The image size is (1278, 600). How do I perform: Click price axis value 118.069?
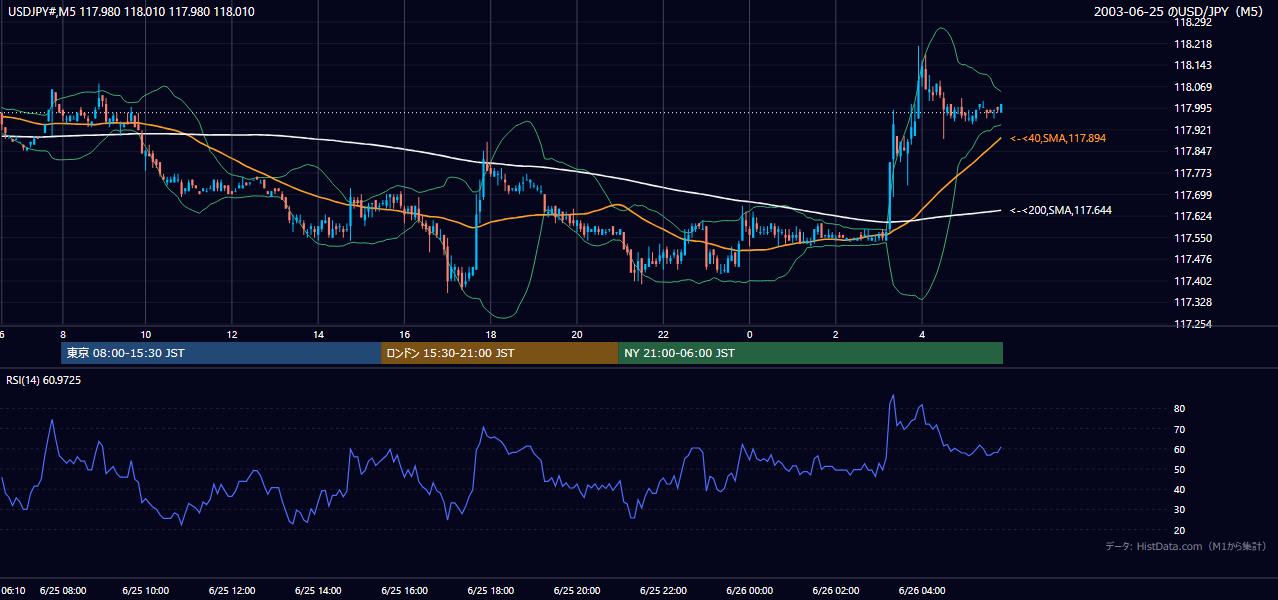click(x=1193, y=87)
